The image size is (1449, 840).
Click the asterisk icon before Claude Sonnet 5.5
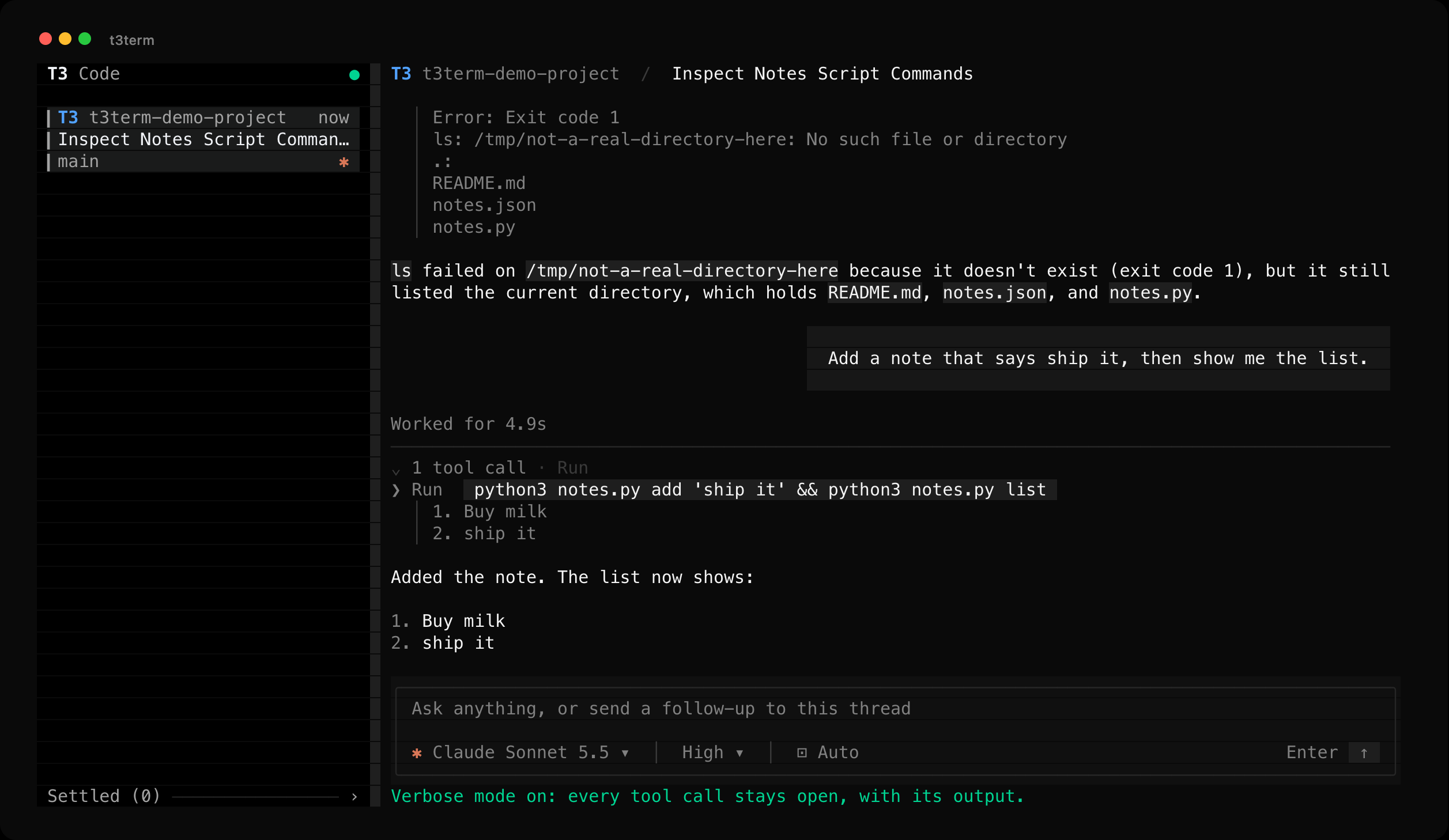pyautogui.click(x=417, y=753)
